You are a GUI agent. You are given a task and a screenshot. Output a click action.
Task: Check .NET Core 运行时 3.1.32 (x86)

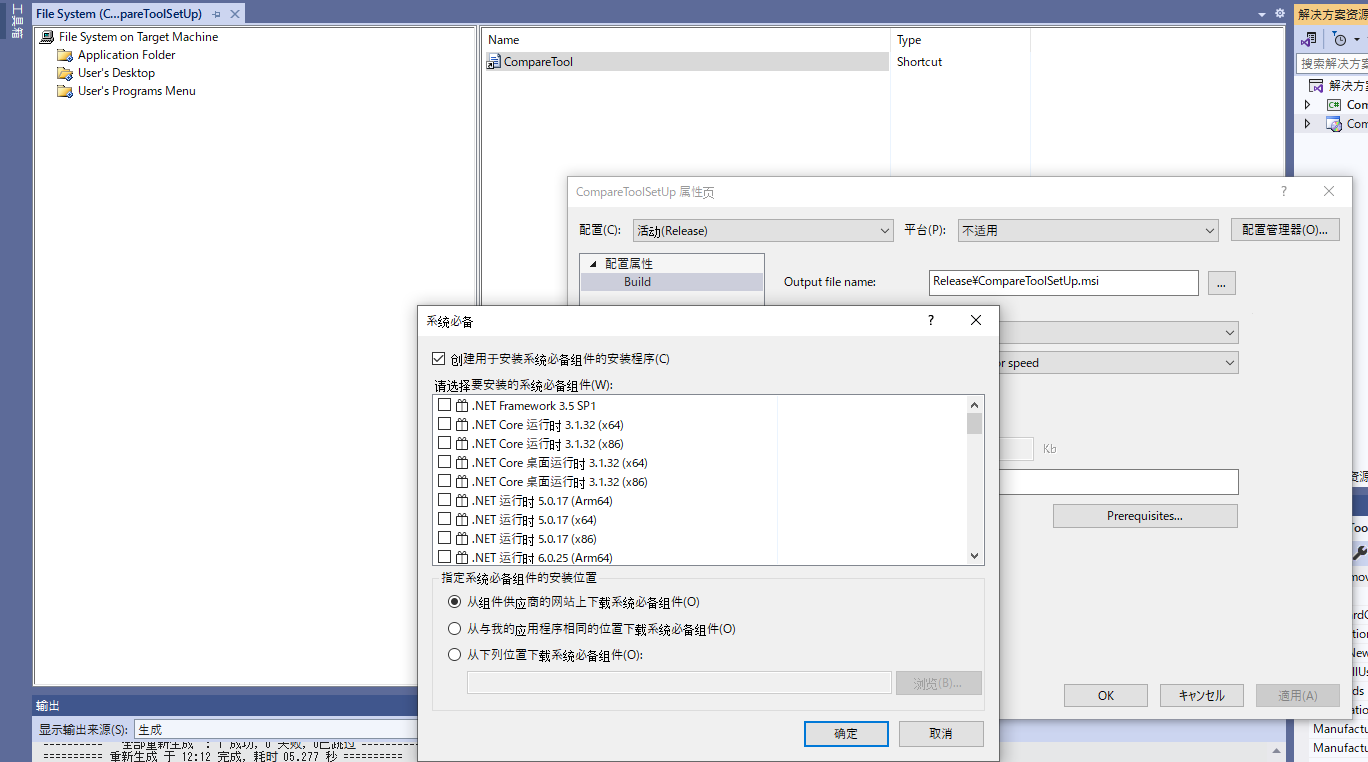coord(445,444)
